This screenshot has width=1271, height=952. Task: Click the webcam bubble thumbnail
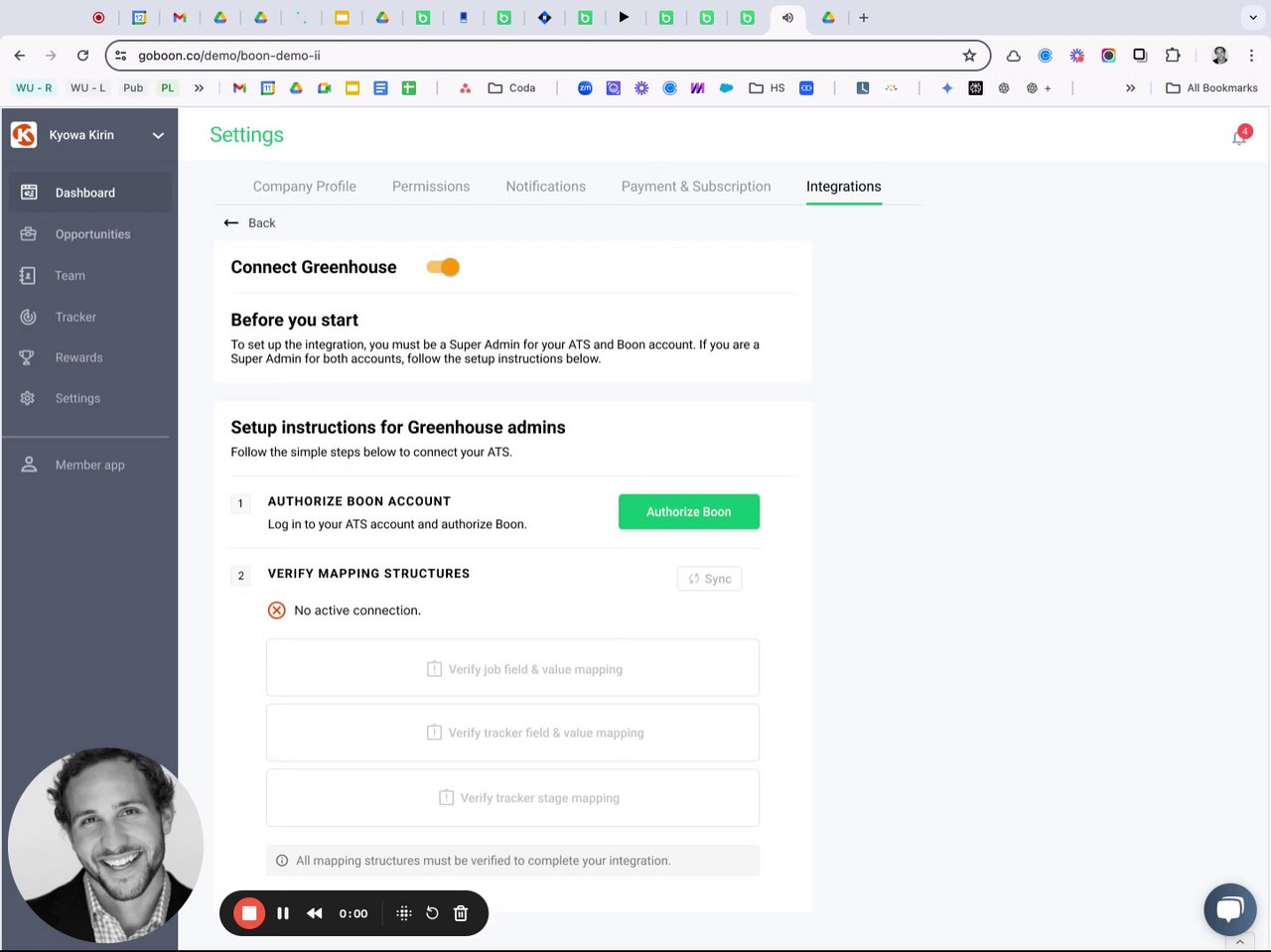105,845
